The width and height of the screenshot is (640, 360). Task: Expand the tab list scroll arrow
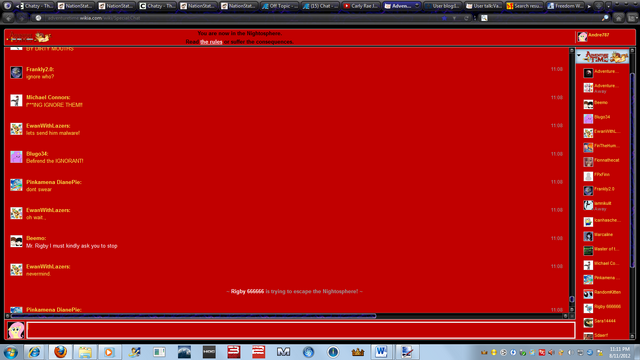point(589,6)
